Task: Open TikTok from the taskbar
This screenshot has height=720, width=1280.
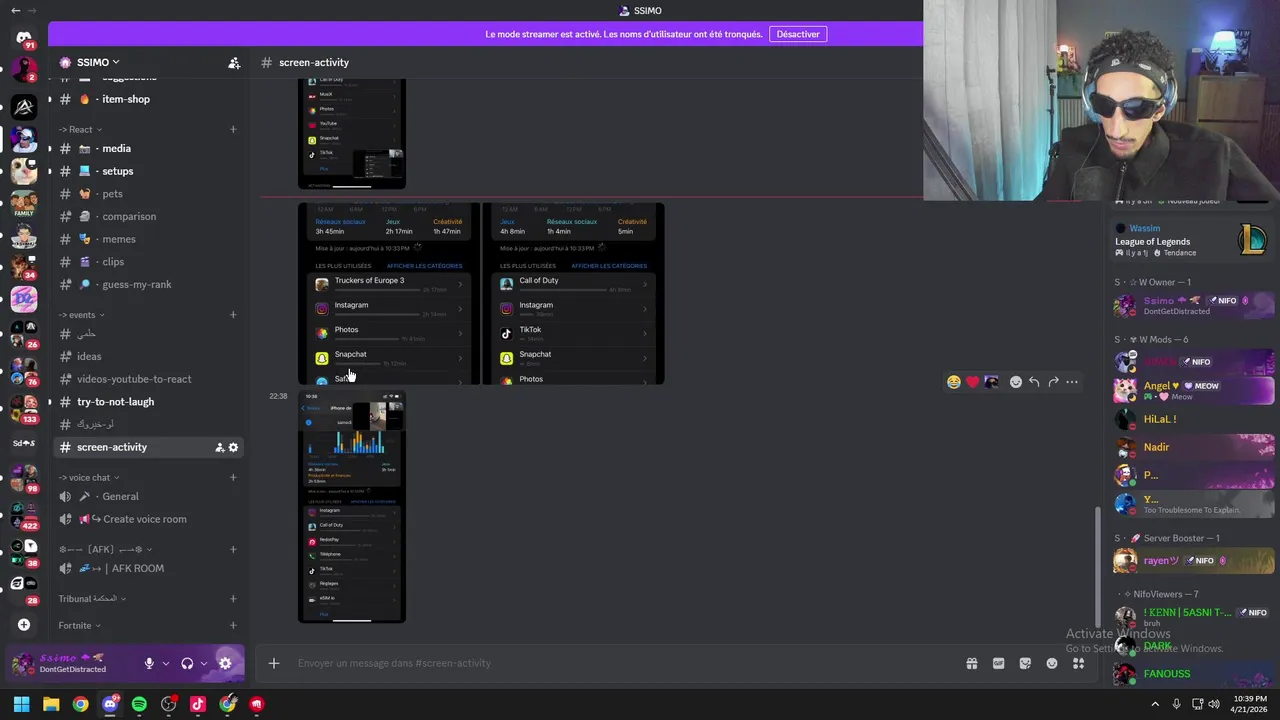Action: (x=198, y=704)
